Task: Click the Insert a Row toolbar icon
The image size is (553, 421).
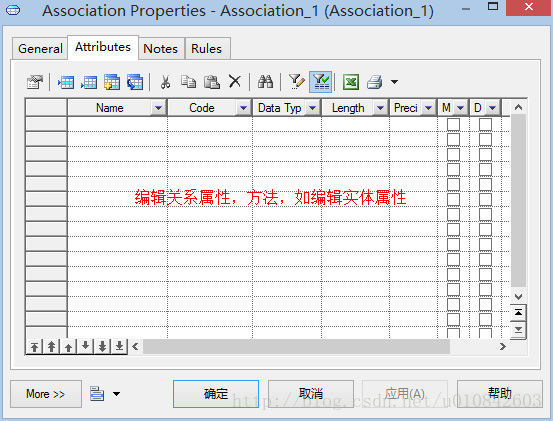Action: tap(66, 82)
